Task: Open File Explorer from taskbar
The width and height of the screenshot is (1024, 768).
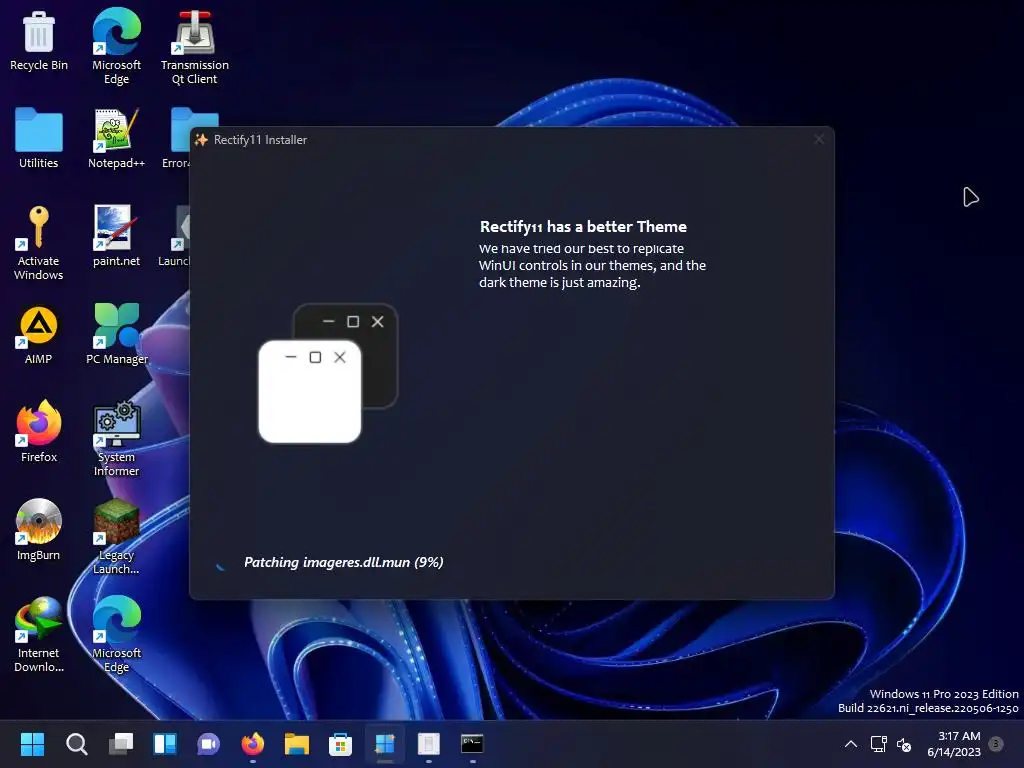Action: [x=296, y=744]
